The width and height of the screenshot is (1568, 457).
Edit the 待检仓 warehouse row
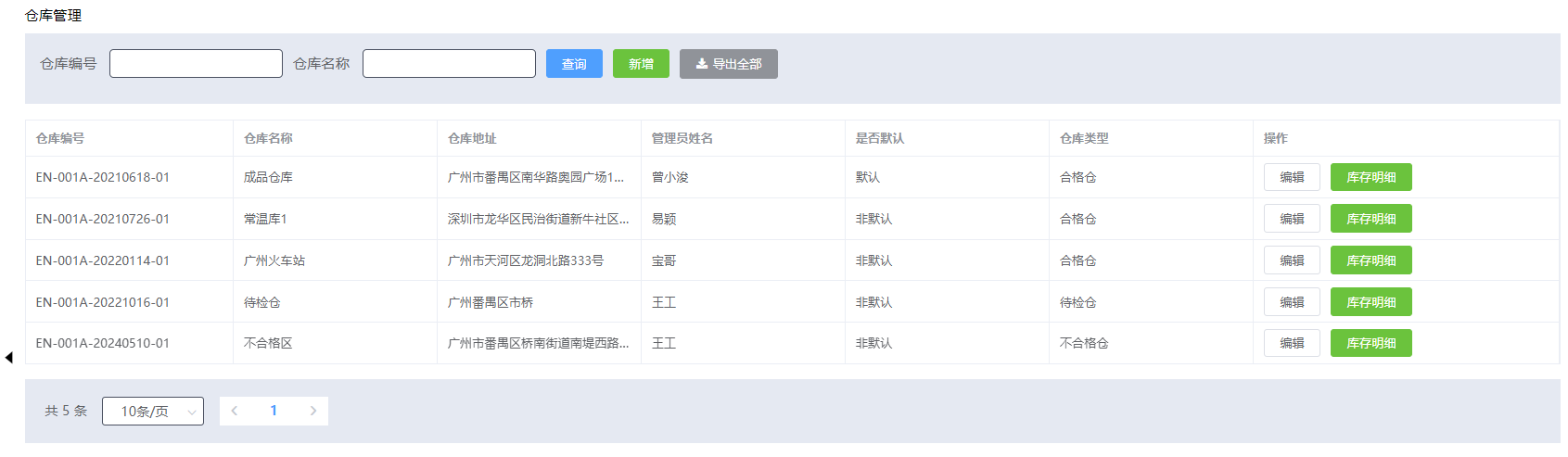coord(1291,302)
